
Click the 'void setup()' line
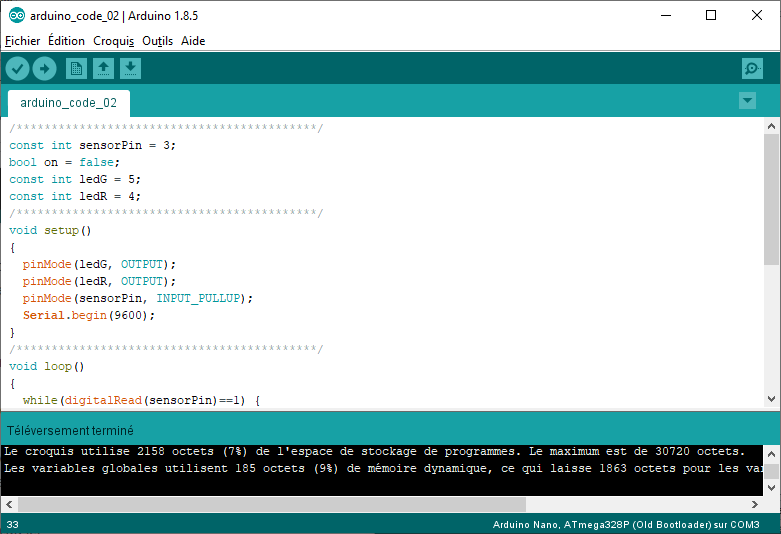tap(50, 231)
